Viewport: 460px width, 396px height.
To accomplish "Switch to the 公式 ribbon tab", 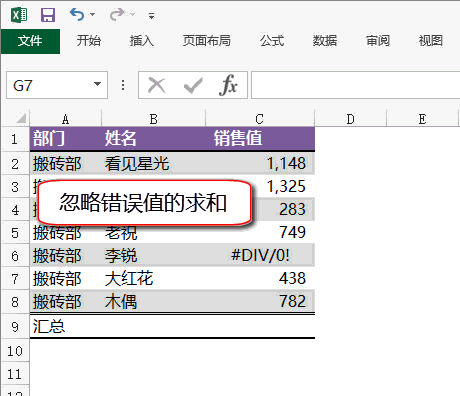I will [x=272, y=41].
